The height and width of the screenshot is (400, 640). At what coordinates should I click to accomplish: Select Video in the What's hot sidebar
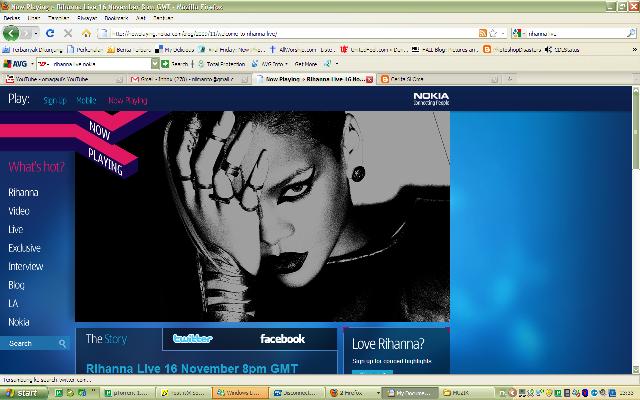(19, 211)
